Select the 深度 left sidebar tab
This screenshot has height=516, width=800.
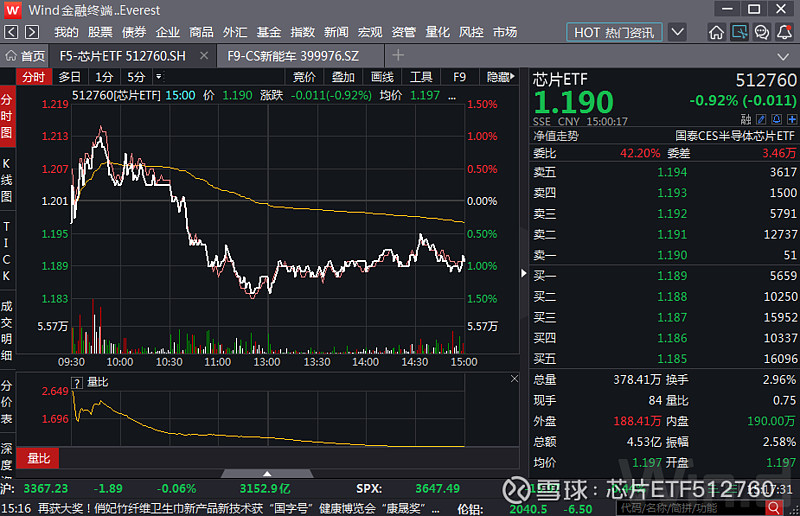click(x=7, y=457)
